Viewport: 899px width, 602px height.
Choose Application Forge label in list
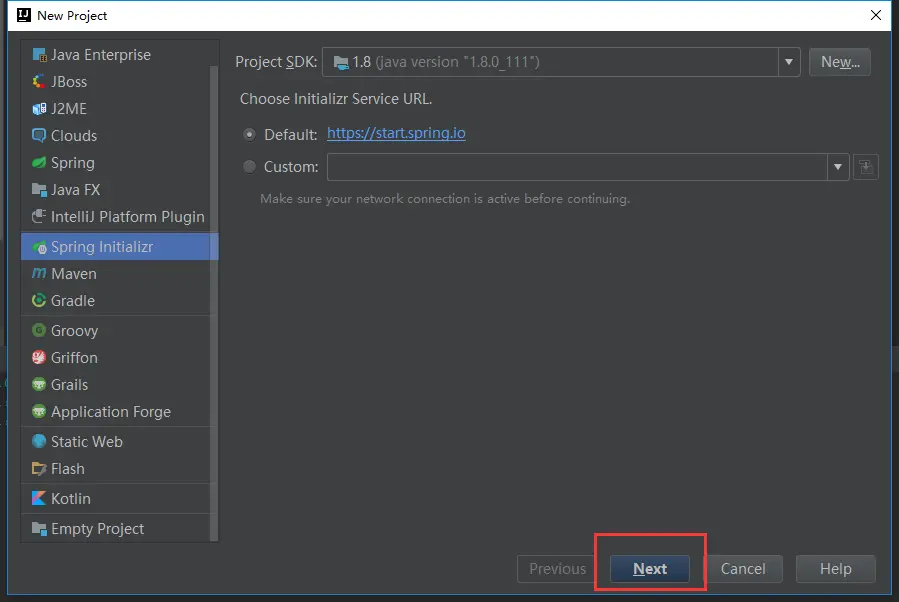click(111, 412)
